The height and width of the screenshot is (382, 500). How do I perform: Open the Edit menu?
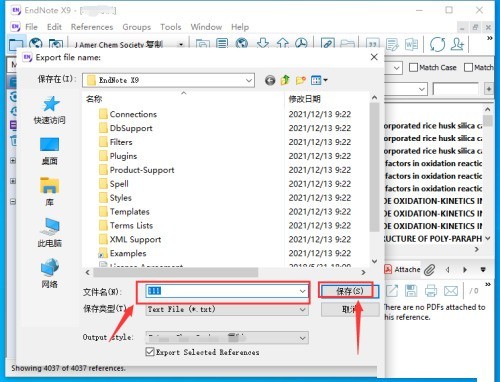click(54, 27)
